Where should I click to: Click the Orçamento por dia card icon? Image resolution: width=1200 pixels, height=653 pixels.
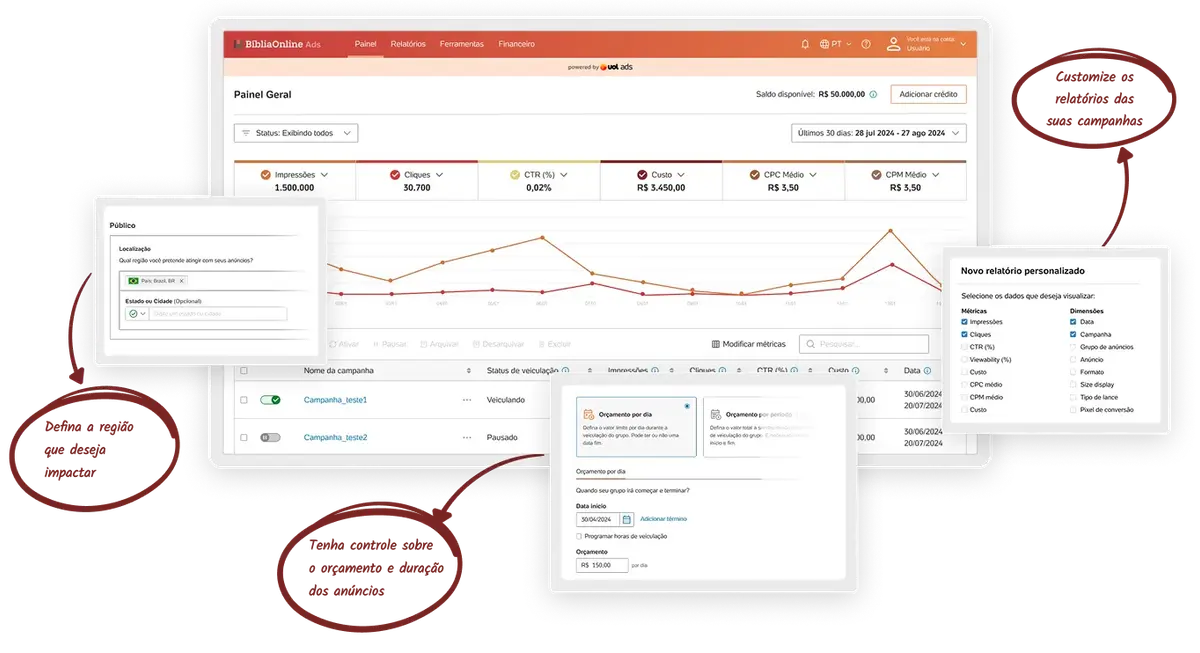tap(589, 413)
